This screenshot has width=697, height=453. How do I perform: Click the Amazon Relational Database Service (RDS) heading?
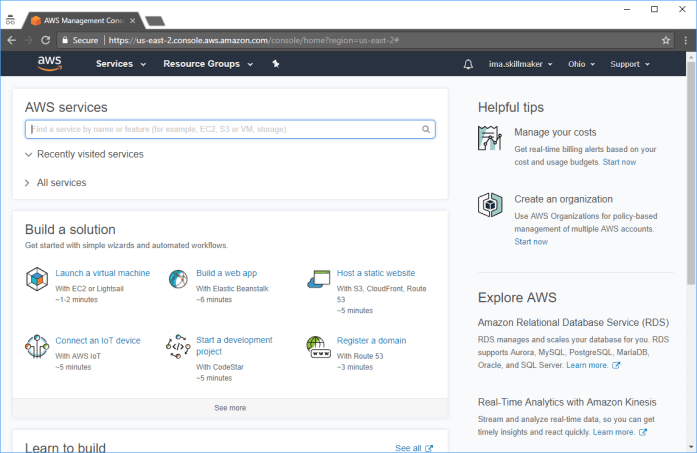[573, 323]
